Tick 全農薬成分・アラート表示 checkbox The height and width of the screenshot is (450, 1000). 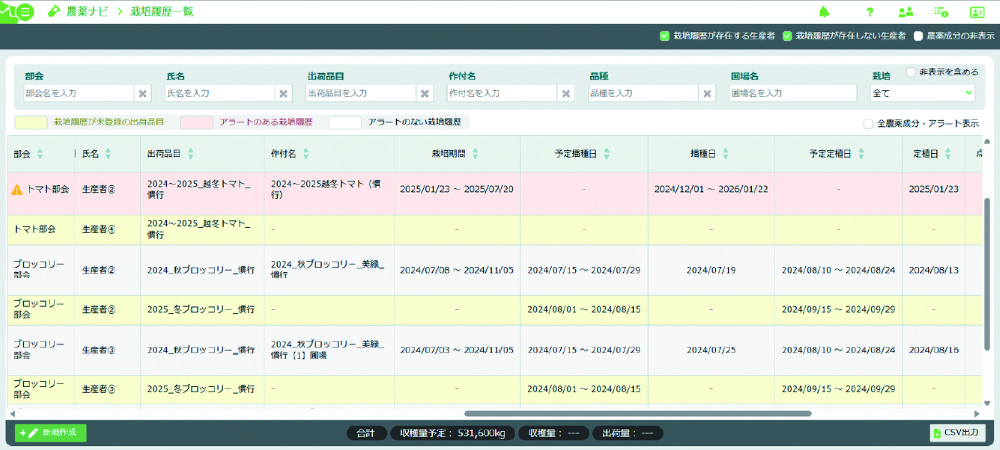click(868, 124)
